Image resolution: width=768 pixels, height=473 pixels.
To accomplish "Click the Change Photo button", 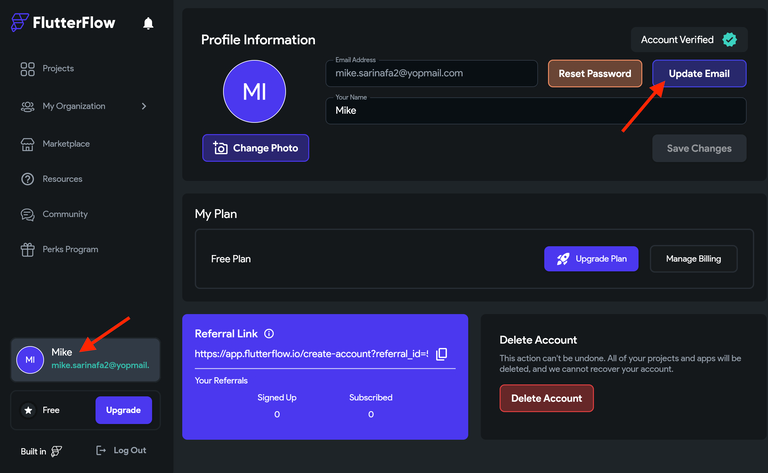I will [255, 148].
